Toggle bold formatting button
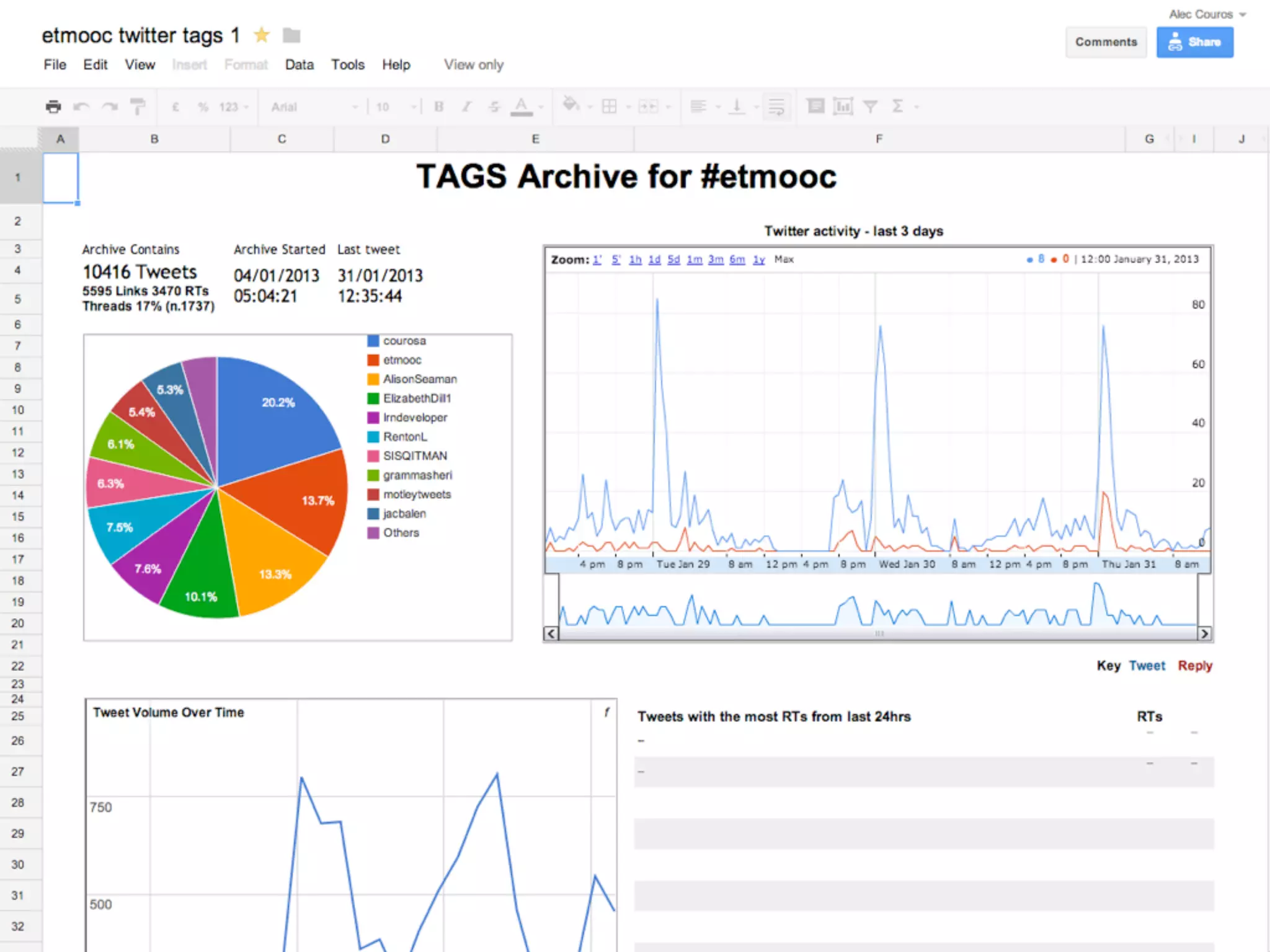The image size is (1270, 952). (439, 107)
